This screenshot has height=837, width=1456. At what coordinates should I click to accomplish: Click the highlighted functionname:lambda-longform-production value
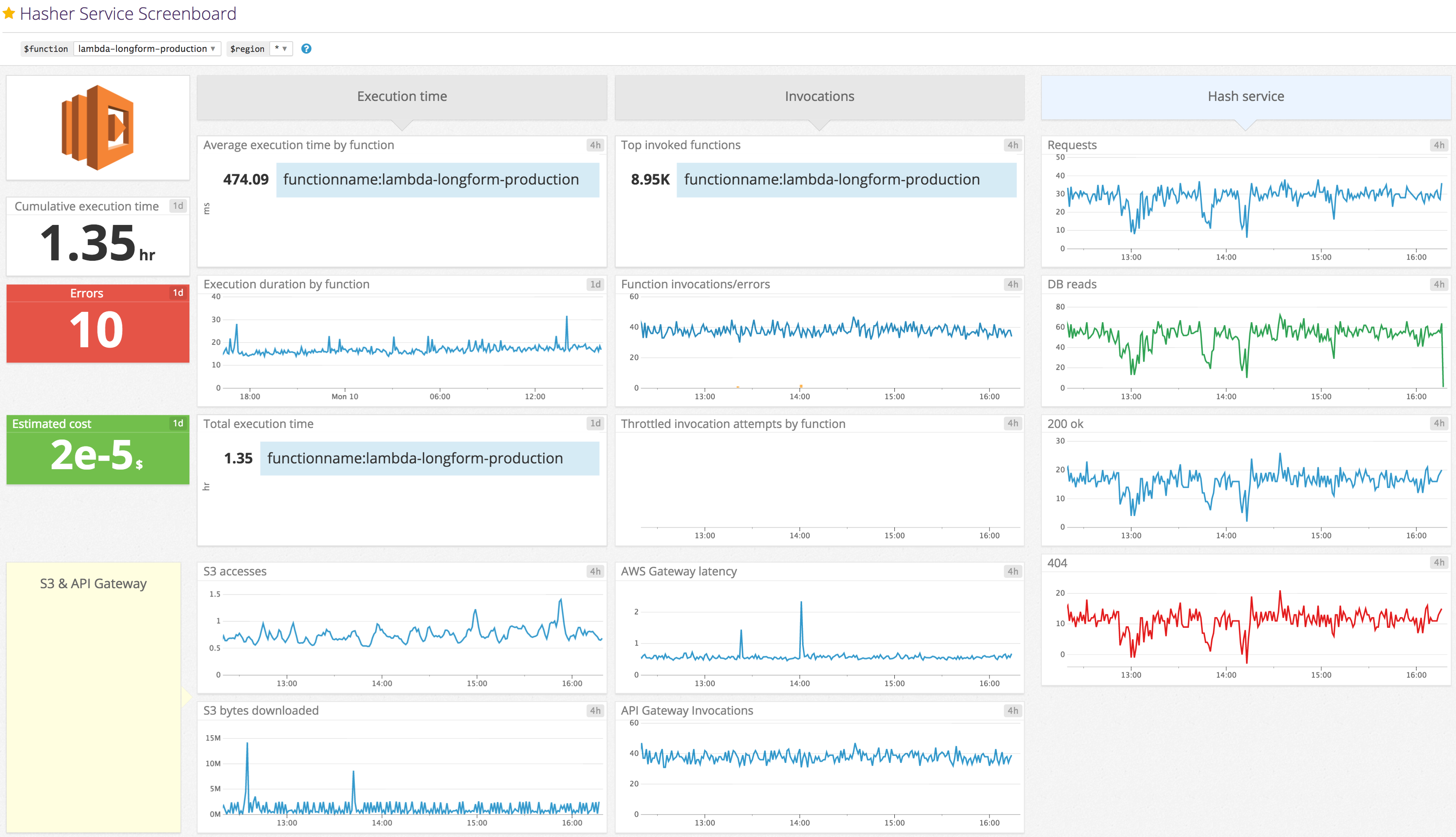tap(438, 179)
